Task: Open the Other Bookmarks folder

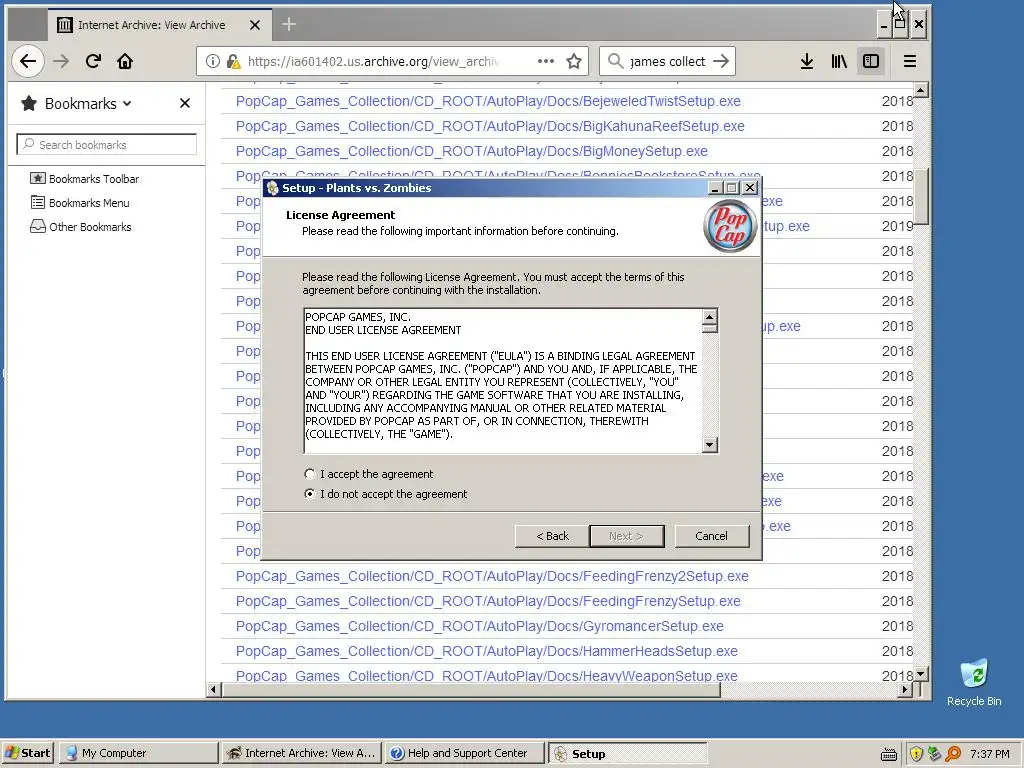Action: pos(81,227)
